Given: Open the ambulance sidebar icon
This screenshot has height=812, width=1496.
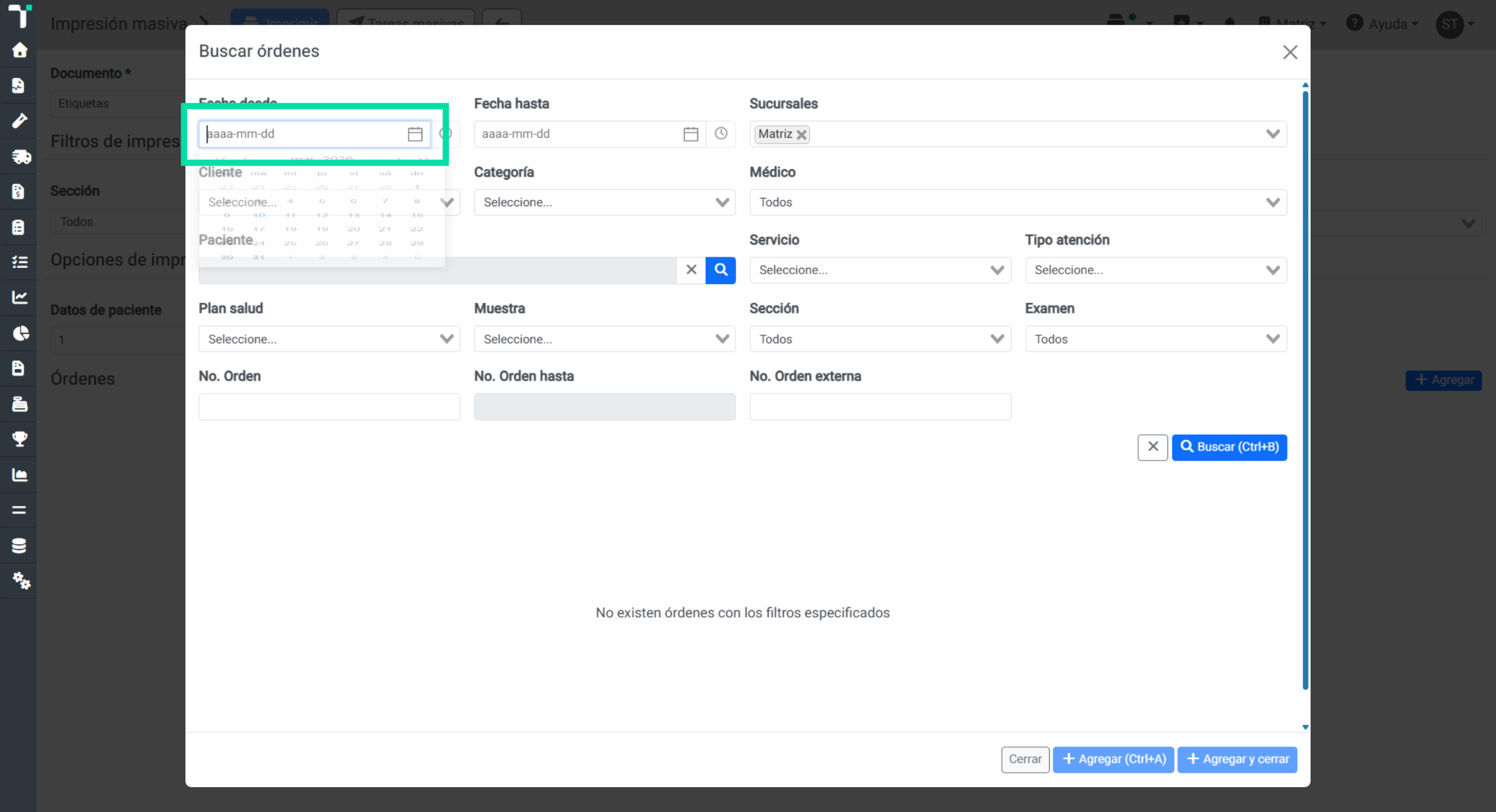Looking at the screenshot, I should click(21, 156).
